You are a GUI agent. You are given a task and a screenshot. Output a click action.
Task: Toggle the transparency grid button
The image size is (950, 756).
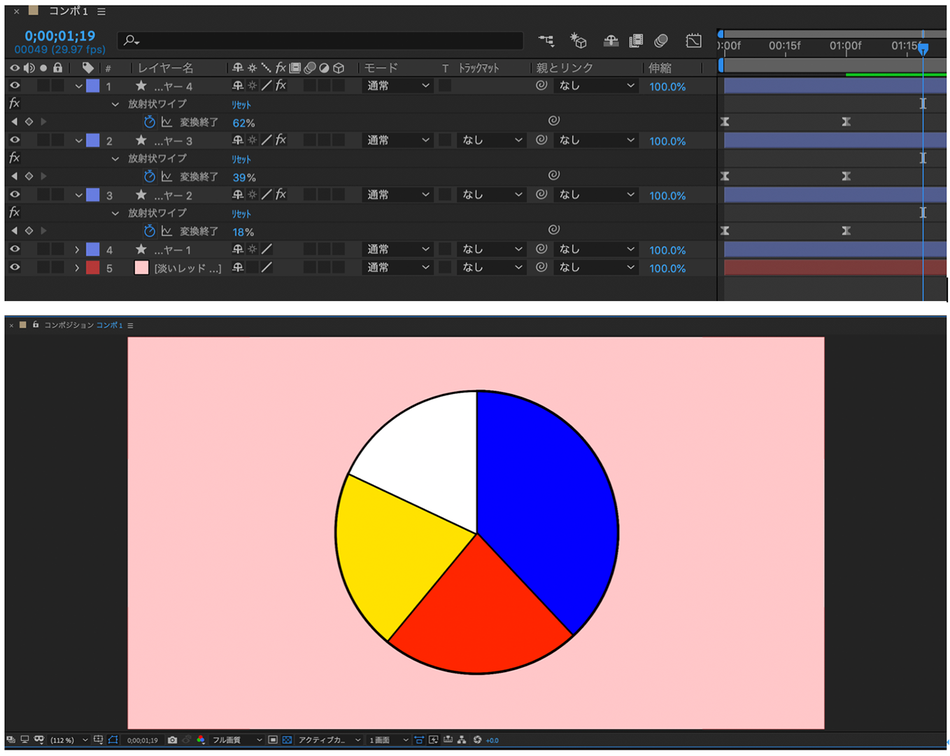click(287, 740)
